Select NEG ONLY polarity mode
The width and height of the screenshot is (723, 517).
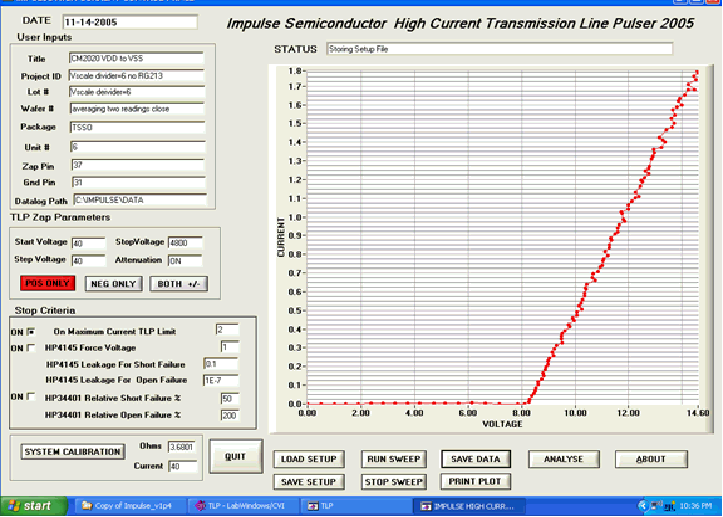pyautogui.click(x=109, y=283)
